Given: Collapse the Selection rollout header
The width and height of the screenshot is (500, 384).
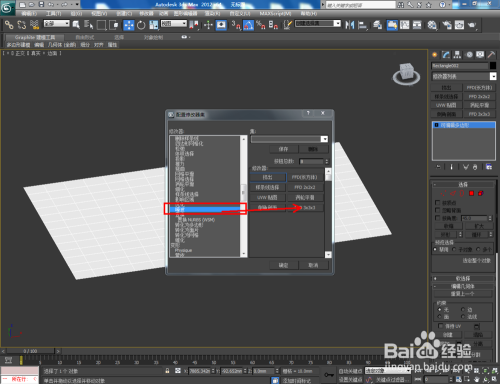Looking at the screenshot, I should point(463,184).
